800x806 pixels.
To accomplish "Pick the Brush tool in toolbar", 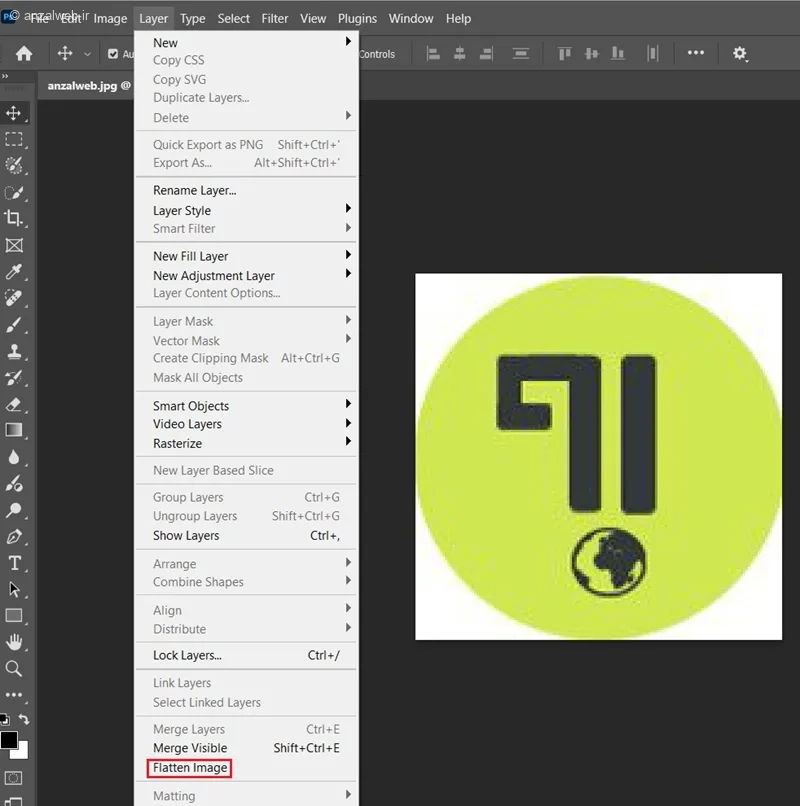I will 14,325.
